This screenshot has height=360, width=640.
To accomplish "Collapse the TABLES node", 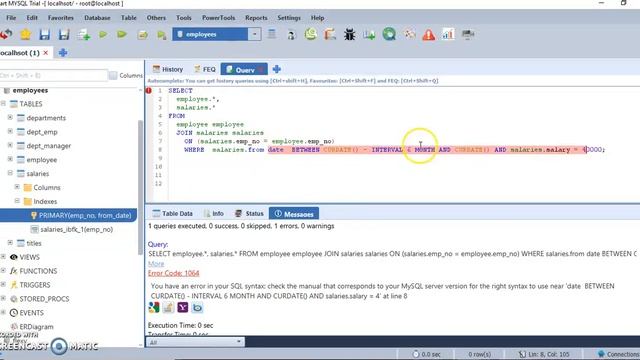I will [x=3, y=104].
